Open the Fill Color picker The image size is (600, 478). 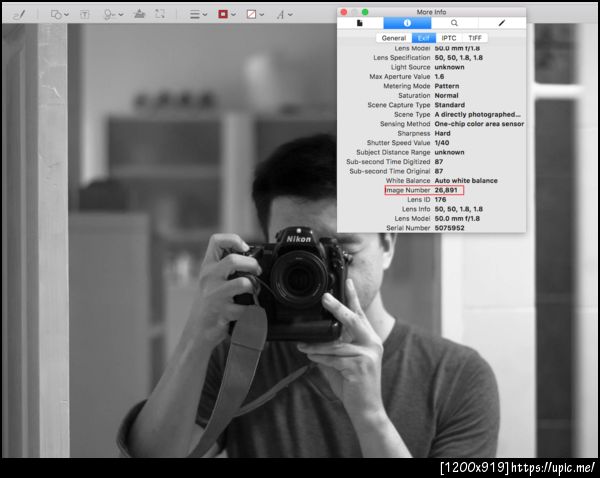(255, 15)
